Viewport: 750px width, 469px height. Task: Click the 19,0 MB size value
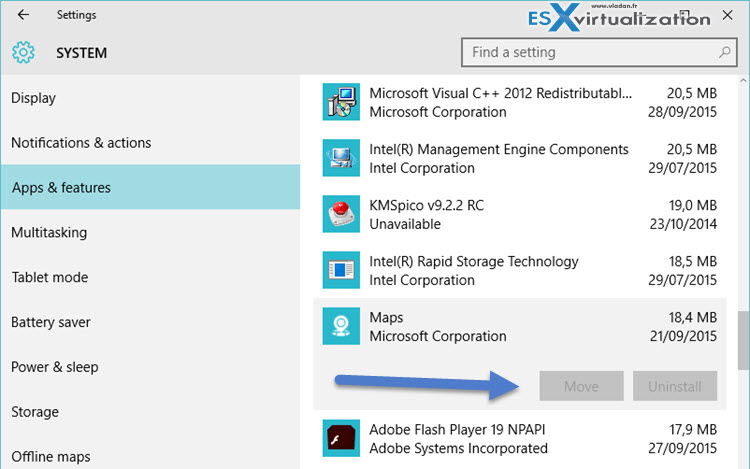point(693,205)
